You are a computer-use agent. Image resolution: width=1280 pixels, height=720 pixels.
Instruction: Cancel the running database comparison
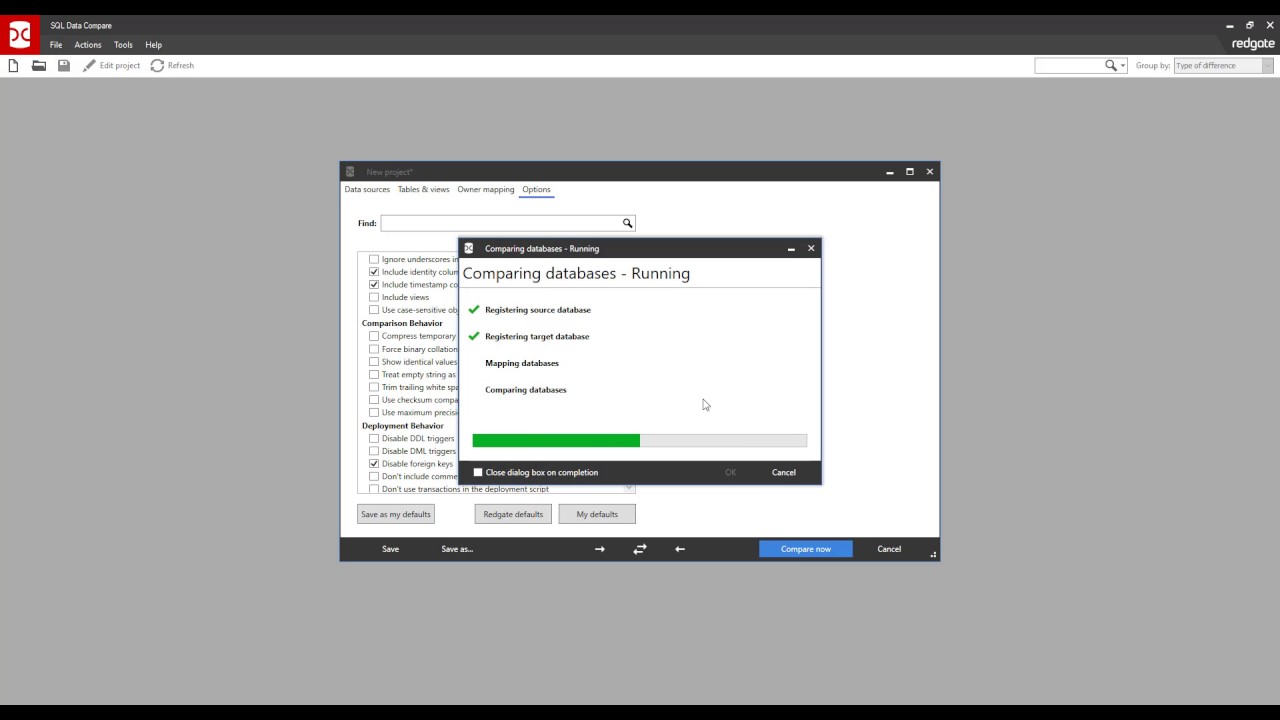point(784,473)
